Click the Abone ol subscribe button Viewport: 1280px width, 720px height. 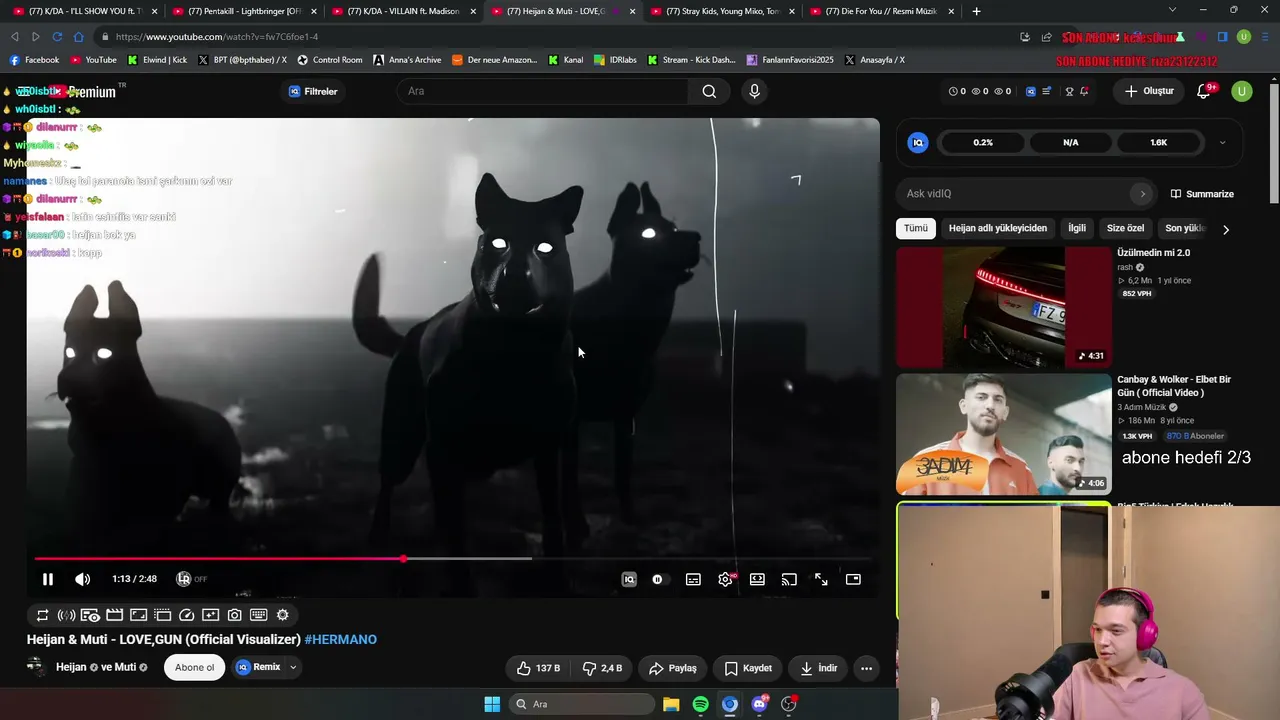coord(194,667)
